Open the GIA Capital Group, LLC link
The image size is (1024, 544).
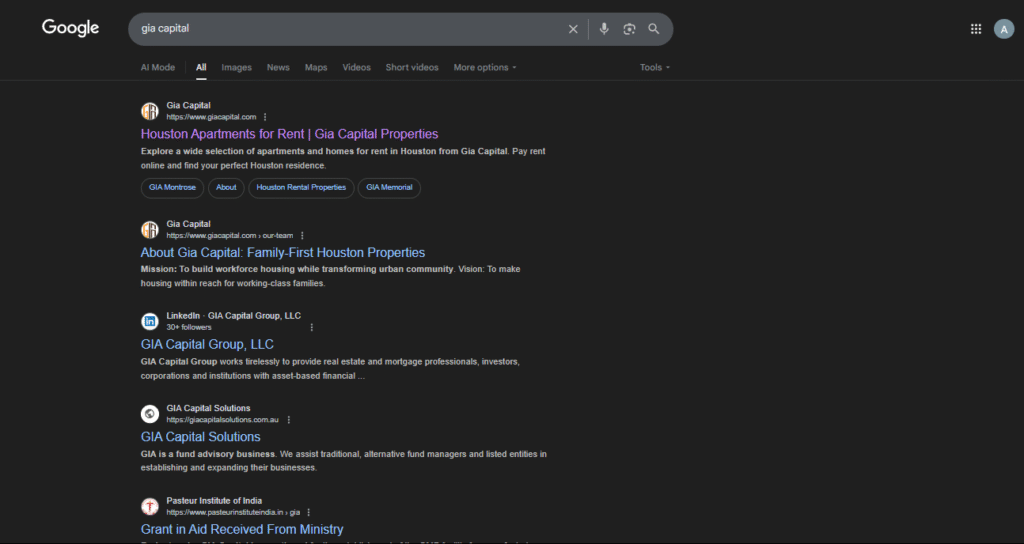(207, 345)
